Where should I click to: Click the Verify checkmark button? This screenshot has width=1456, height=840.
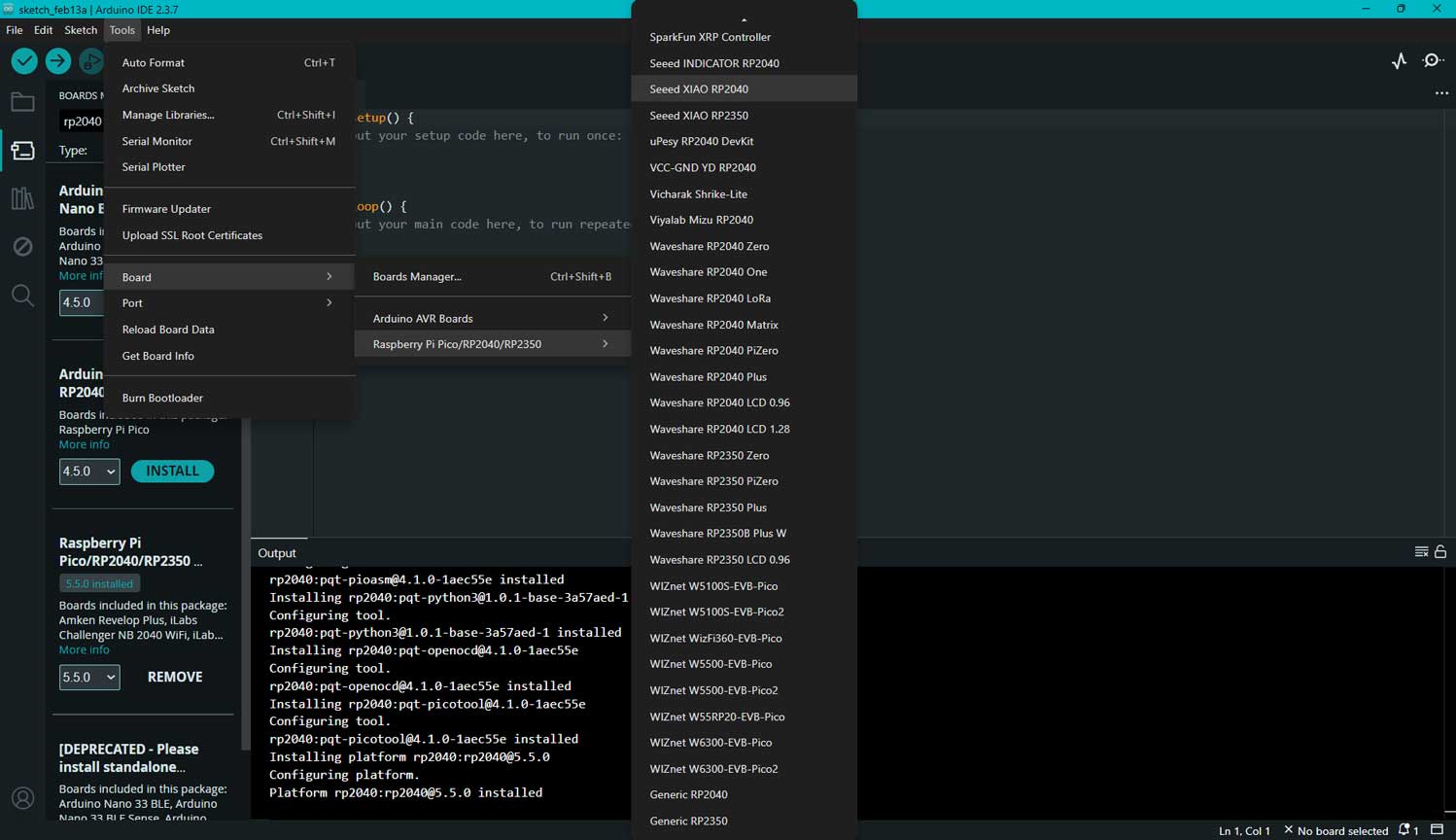point(24,61)
